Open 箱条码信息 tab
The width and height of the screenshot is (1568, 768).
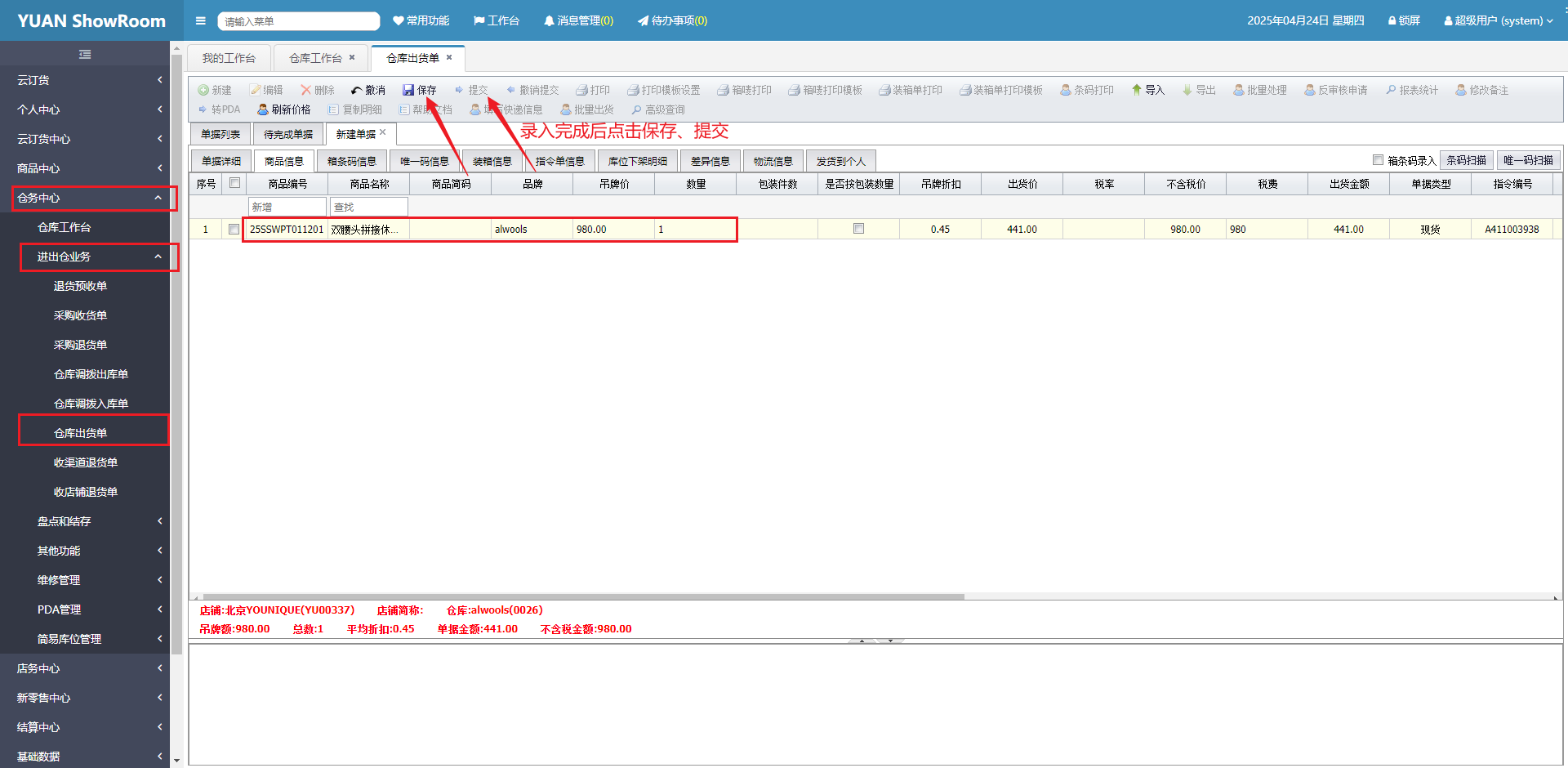352,161
